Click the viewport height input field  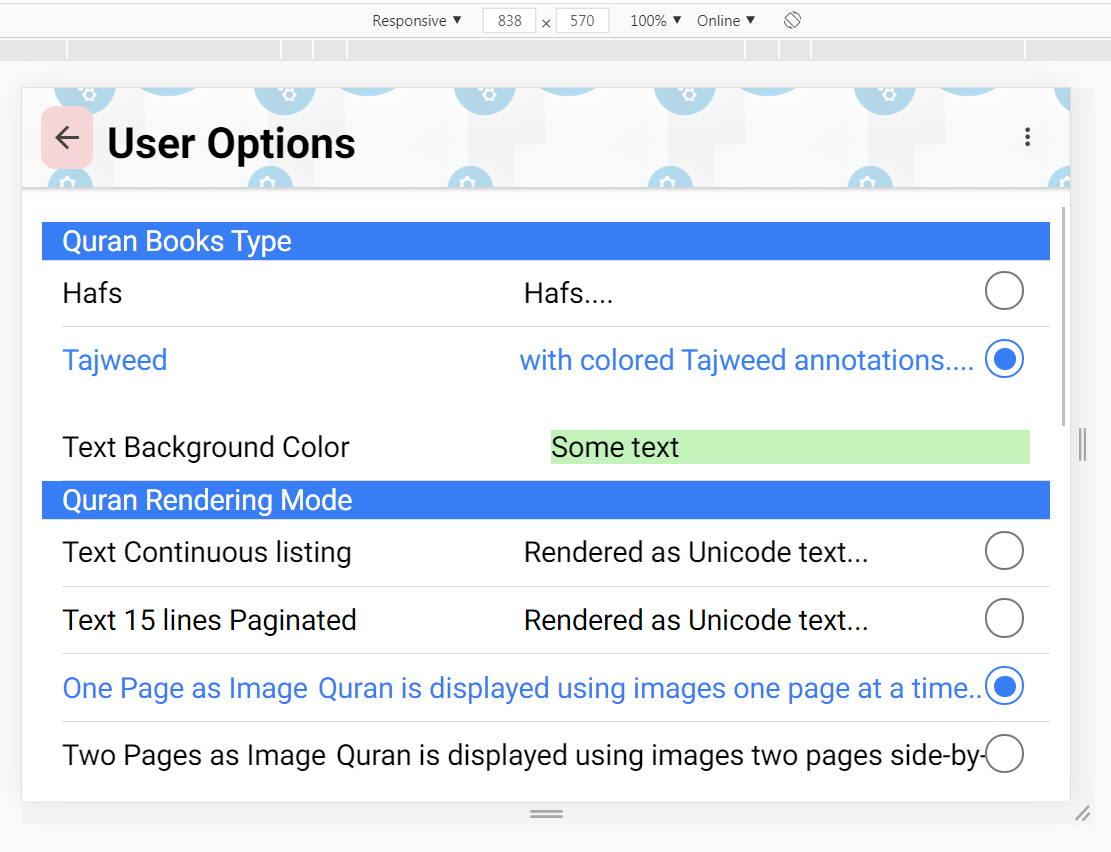(x=582, y=20)
